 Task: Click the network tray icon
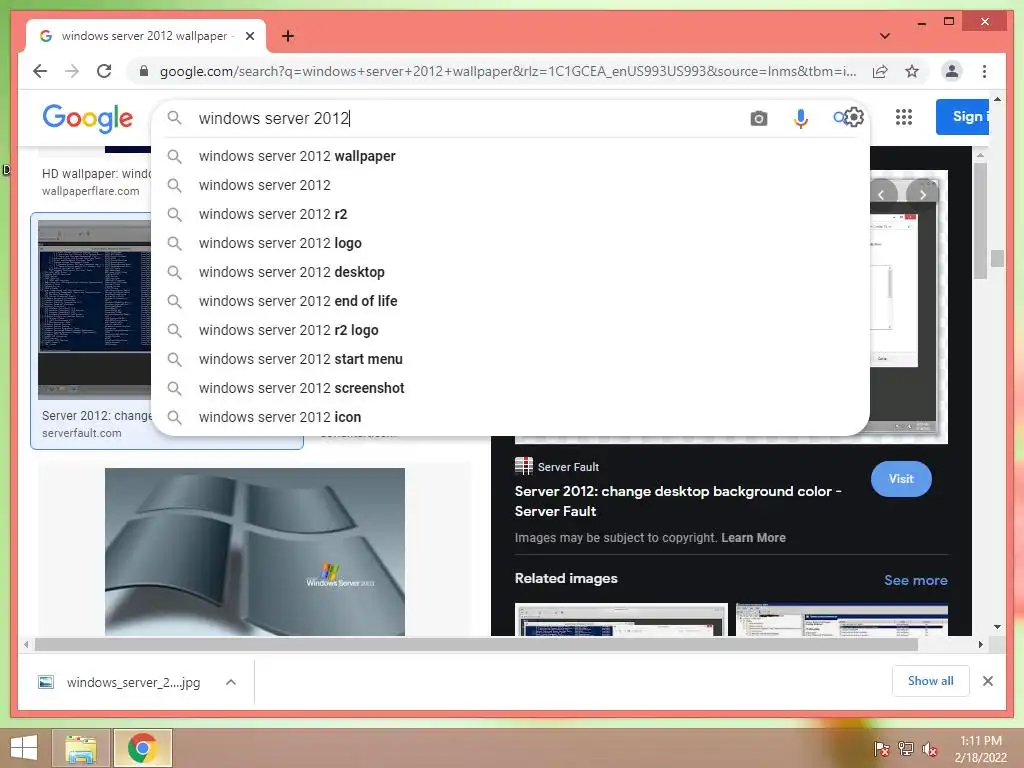(x=906, y=748)
